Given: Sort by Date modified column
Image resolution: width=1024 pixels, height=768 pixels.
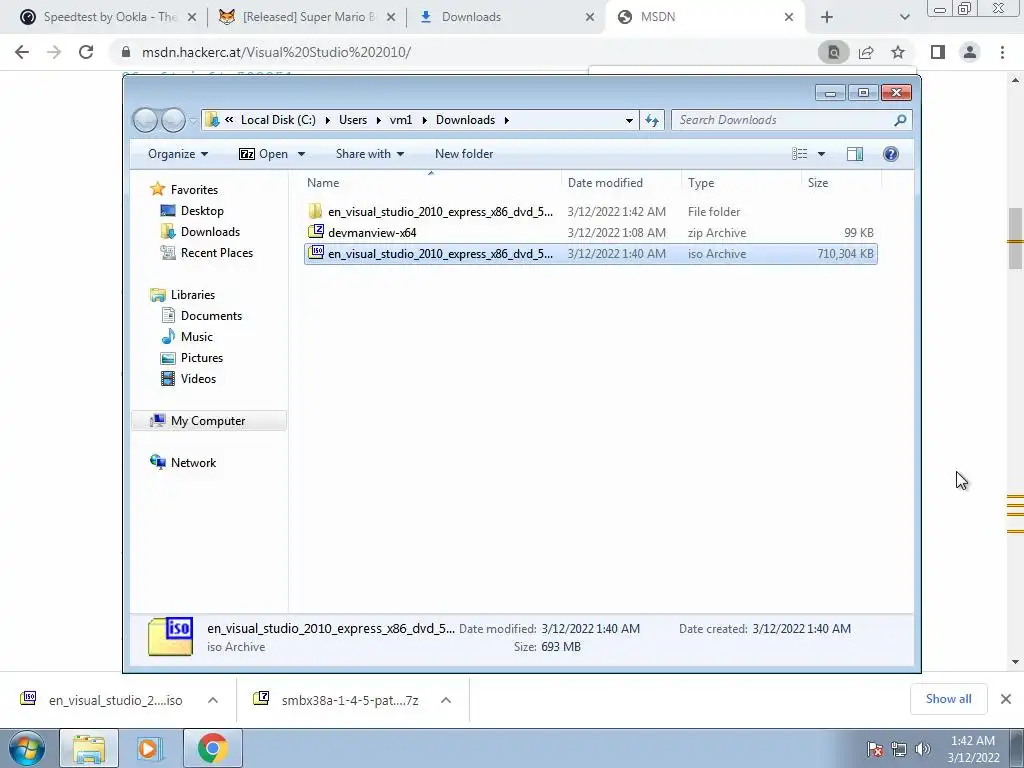Looking at the screenshot, I should (x=621, y=183).
